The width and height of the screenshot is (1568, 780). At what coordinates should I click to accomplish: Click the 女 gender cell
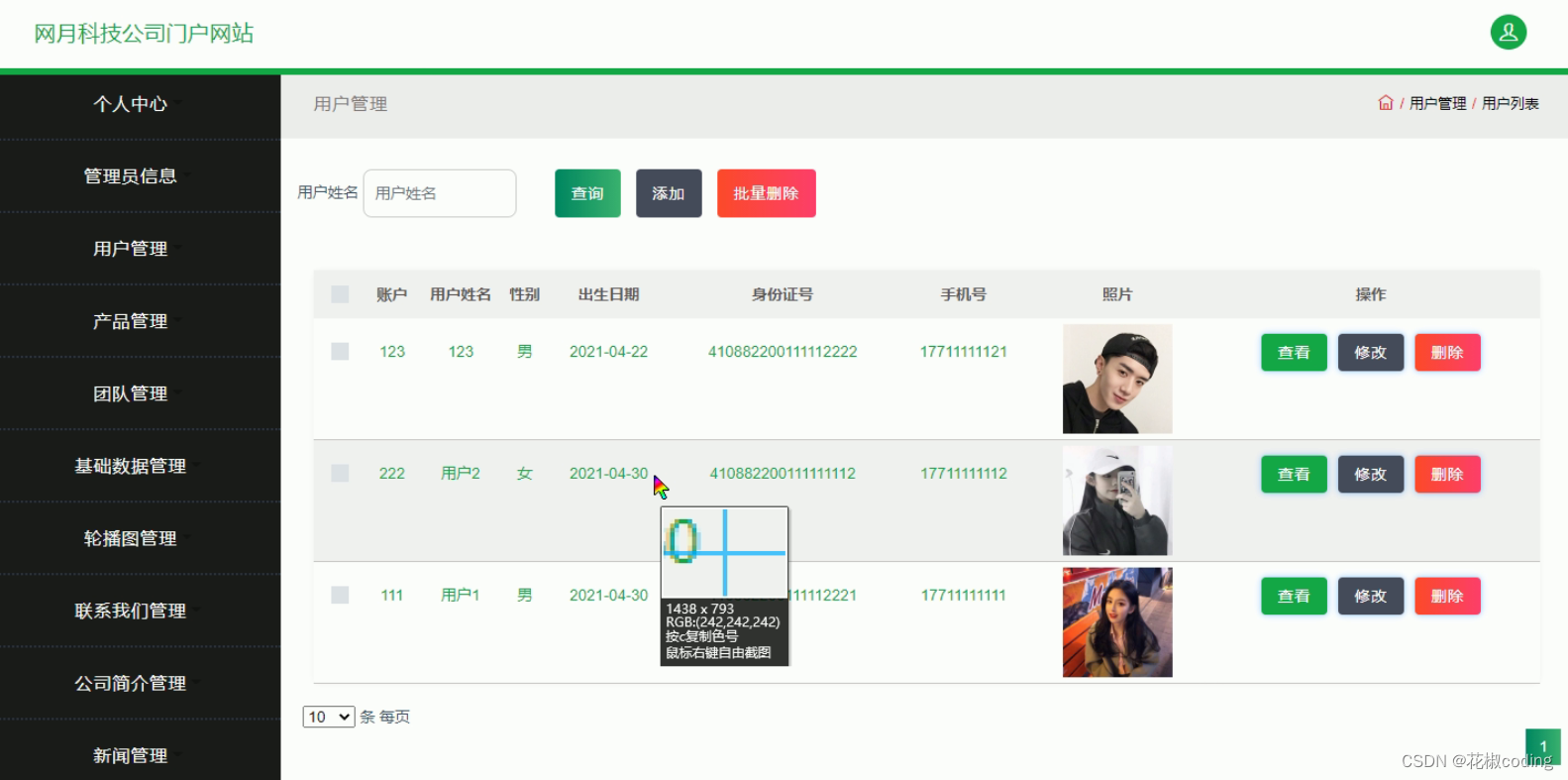pos(524,474)
